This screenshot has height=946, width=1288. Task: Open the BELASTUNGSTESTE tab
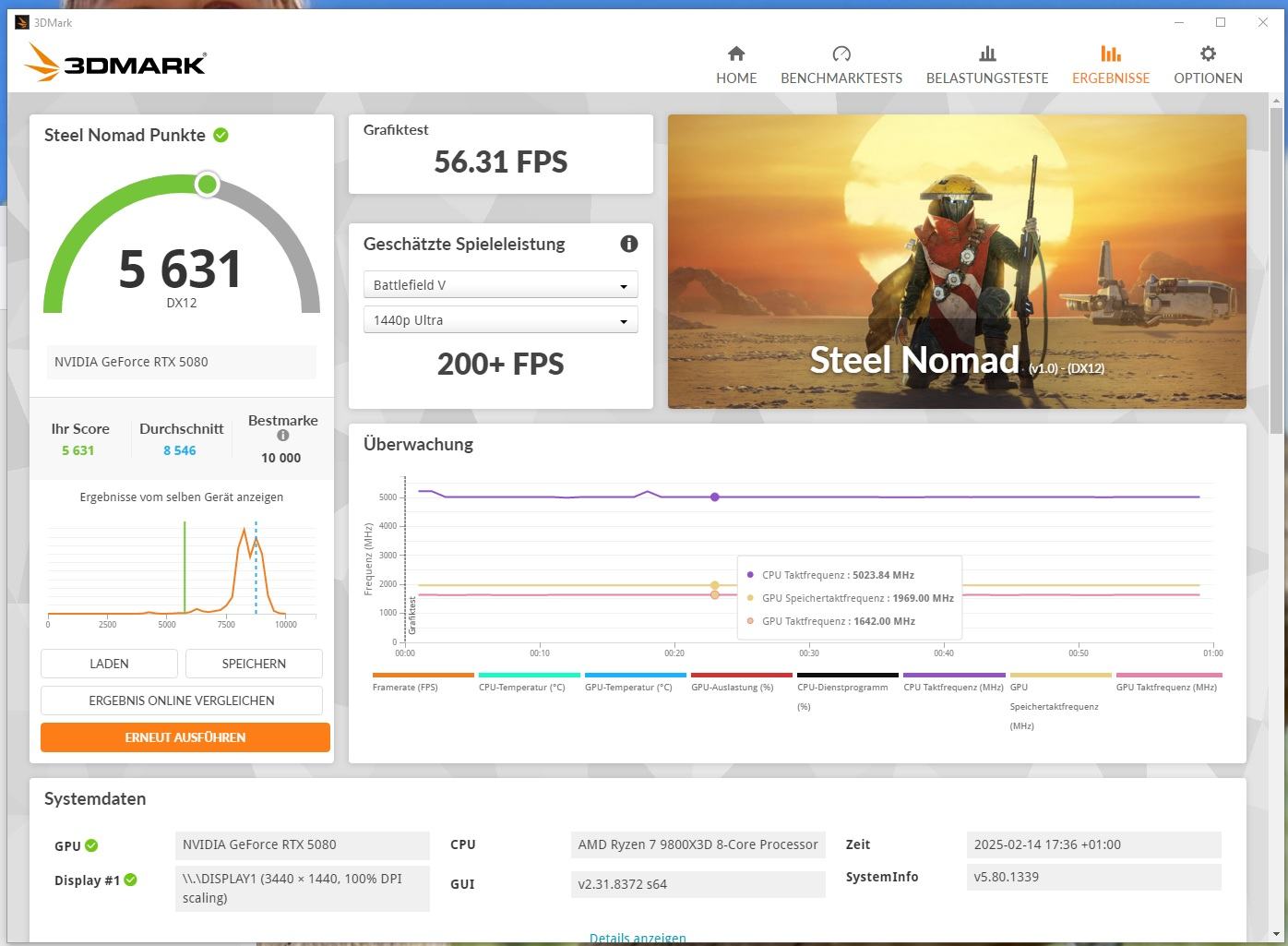[987, 66]
